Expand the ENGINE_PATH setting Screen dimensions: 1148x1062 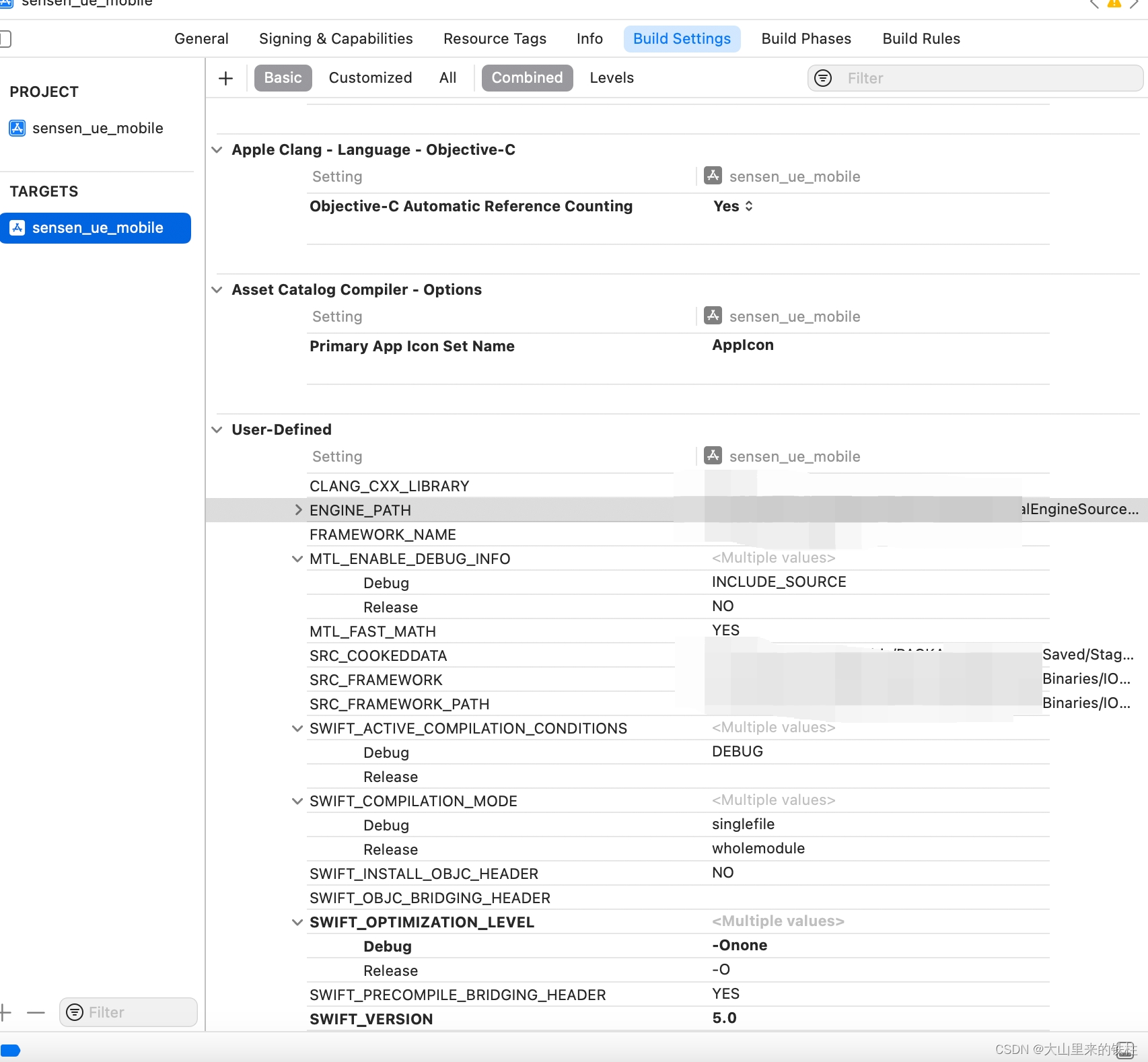coord(298,510)
